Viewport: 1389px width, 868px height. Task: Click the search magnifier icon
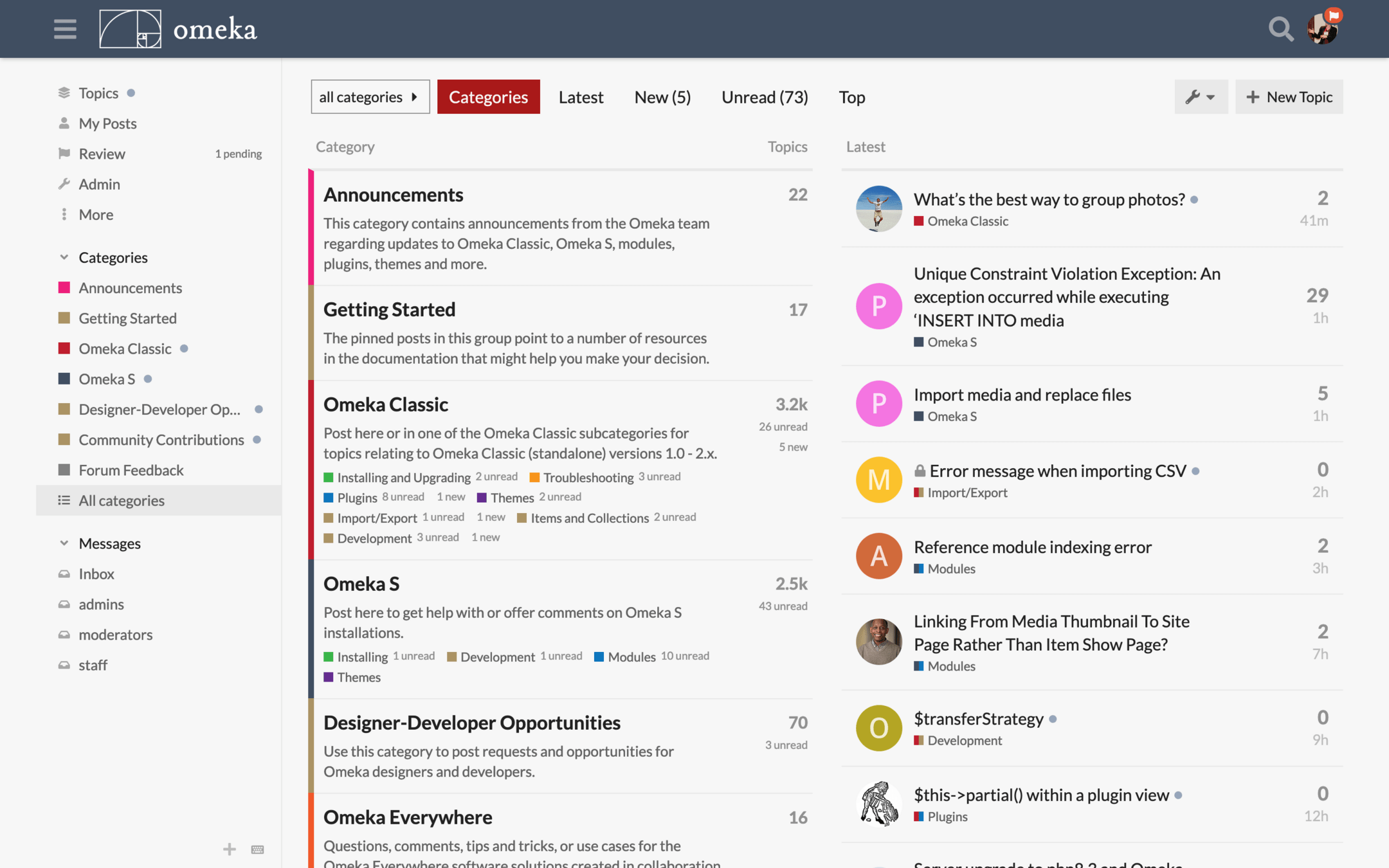(1280, 29)
